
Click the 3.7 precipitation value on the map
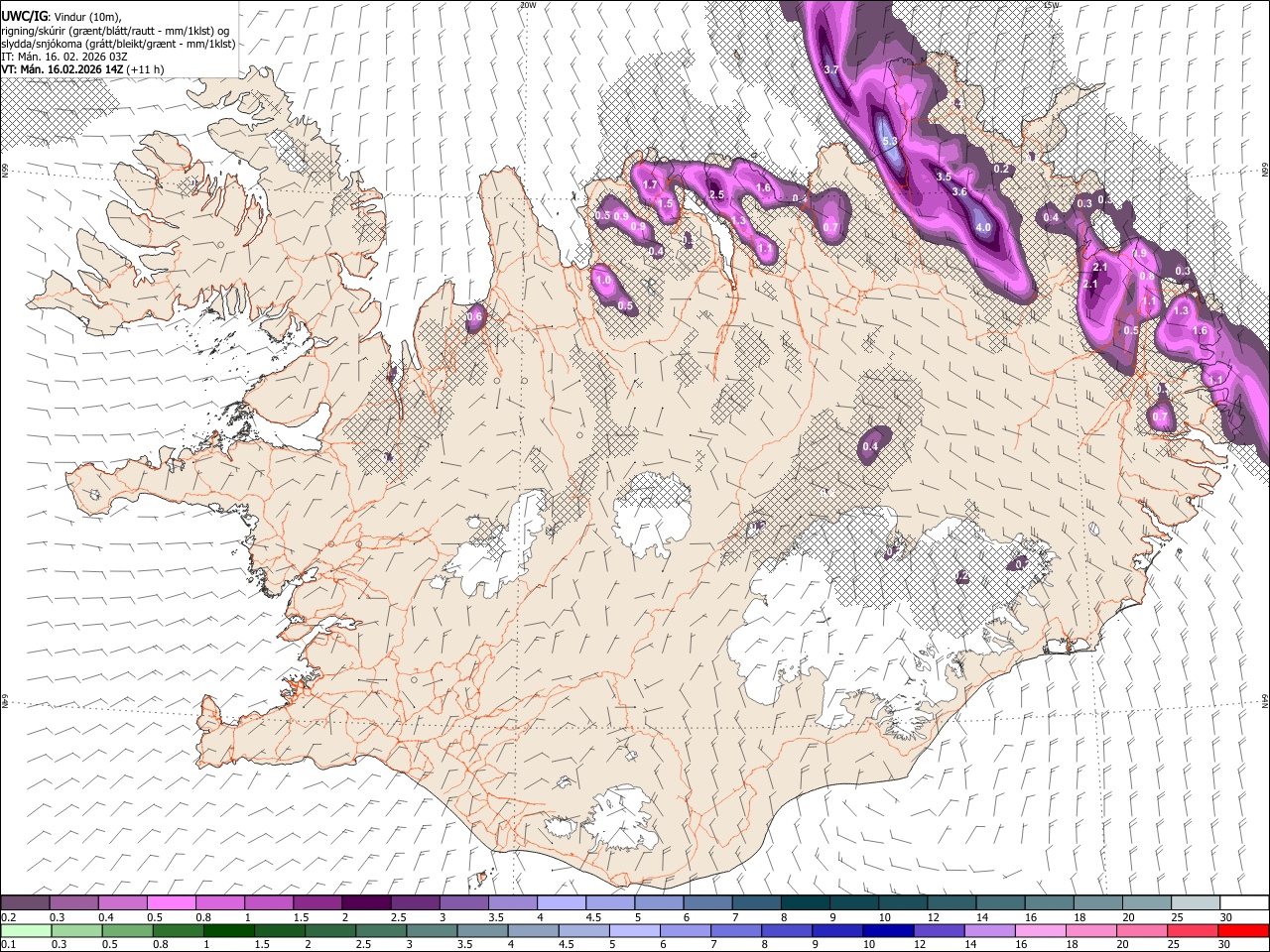tap(831, 69)
